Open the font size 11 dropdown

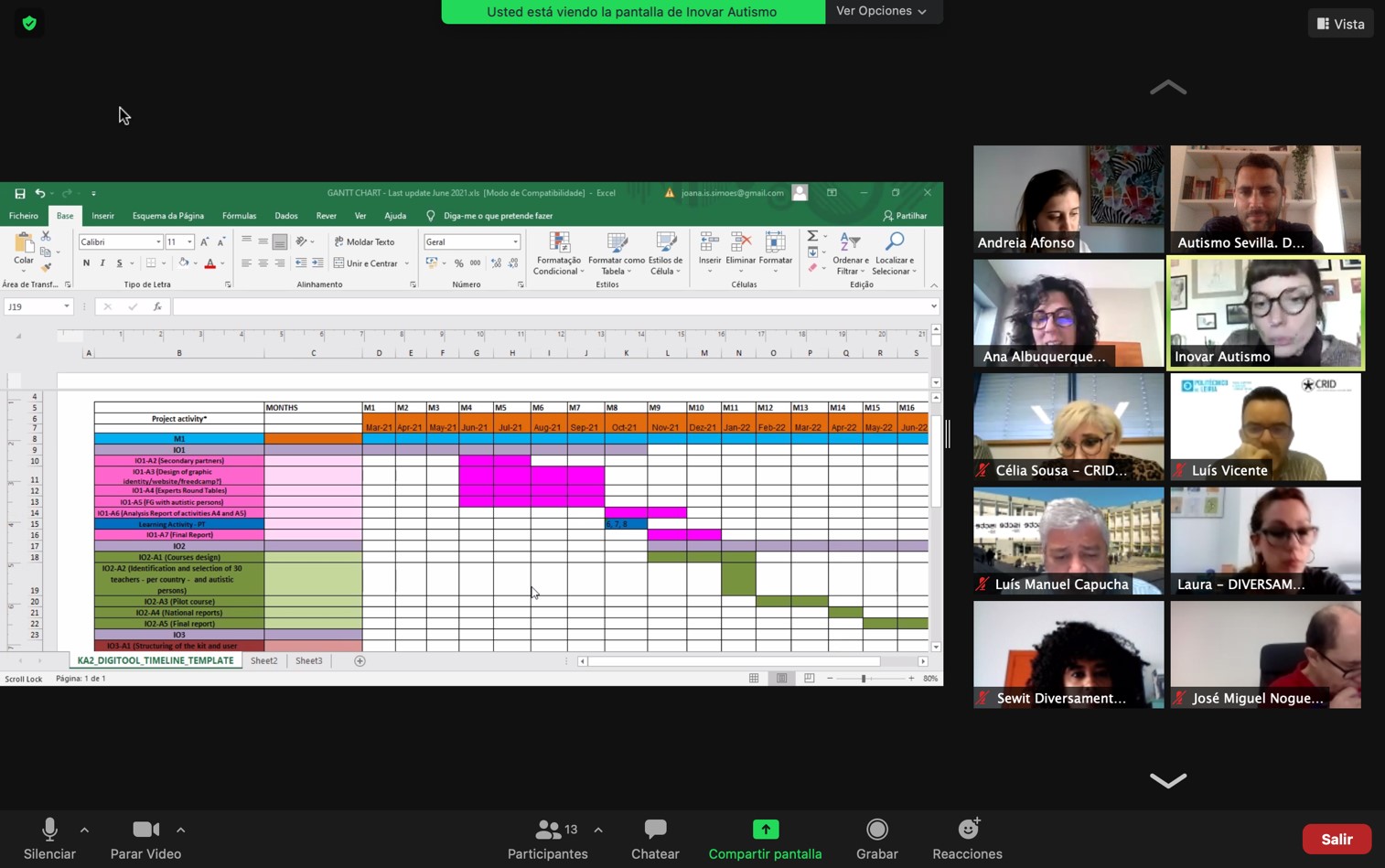[189, 242]
